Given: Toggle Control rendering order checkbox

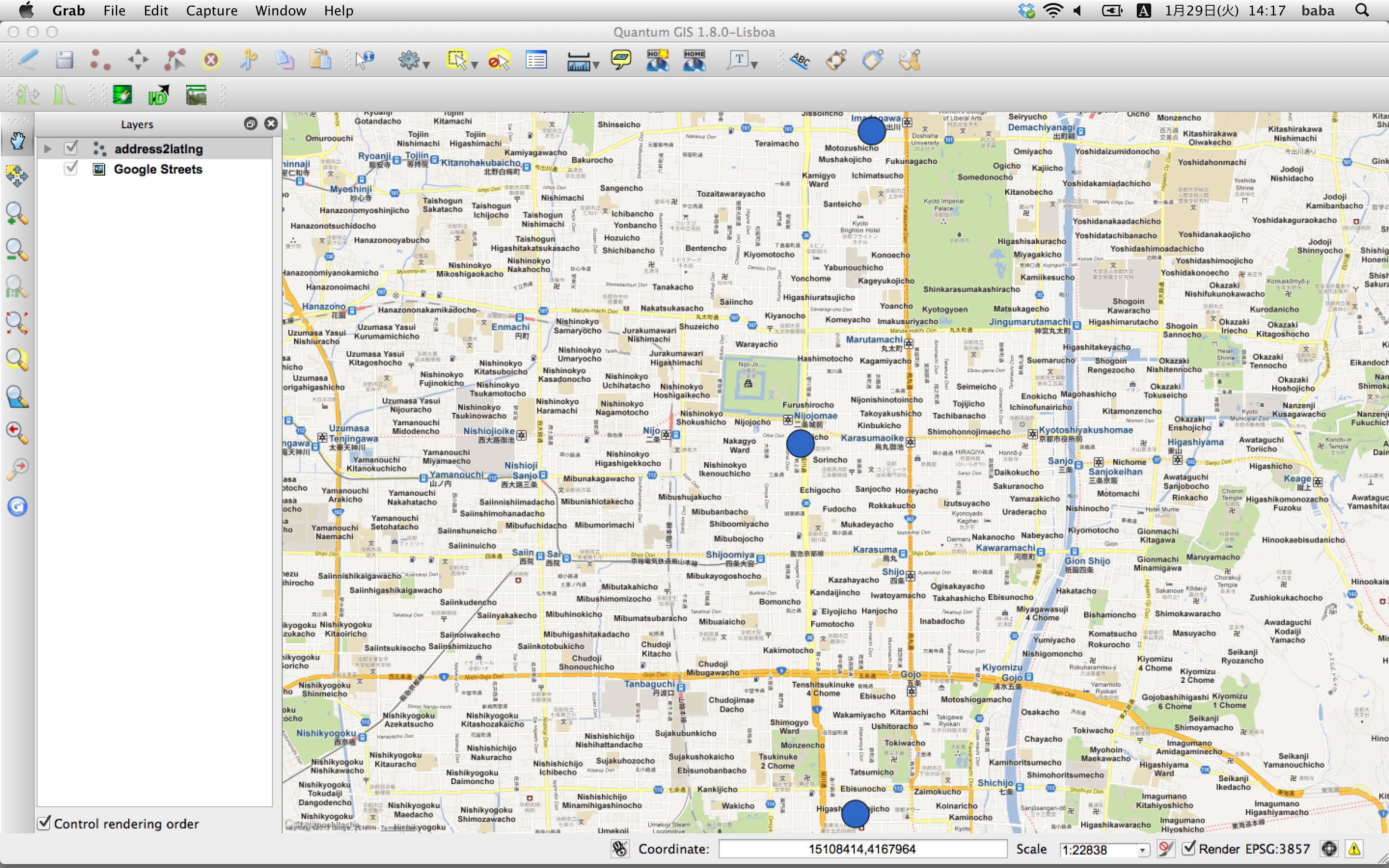Looking at the screenshot, I should (x=44, y=823).
